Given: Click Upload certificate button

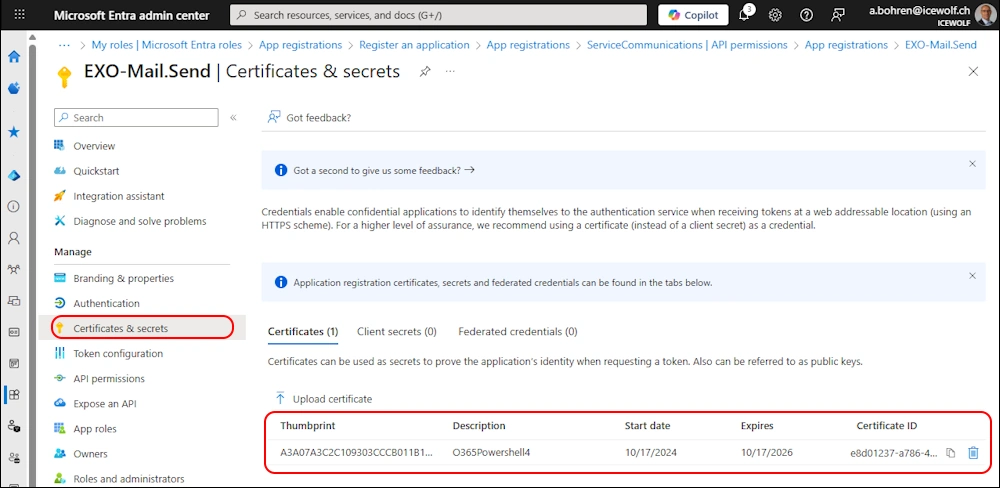Looking at the screenshot, I should point(322,399).
